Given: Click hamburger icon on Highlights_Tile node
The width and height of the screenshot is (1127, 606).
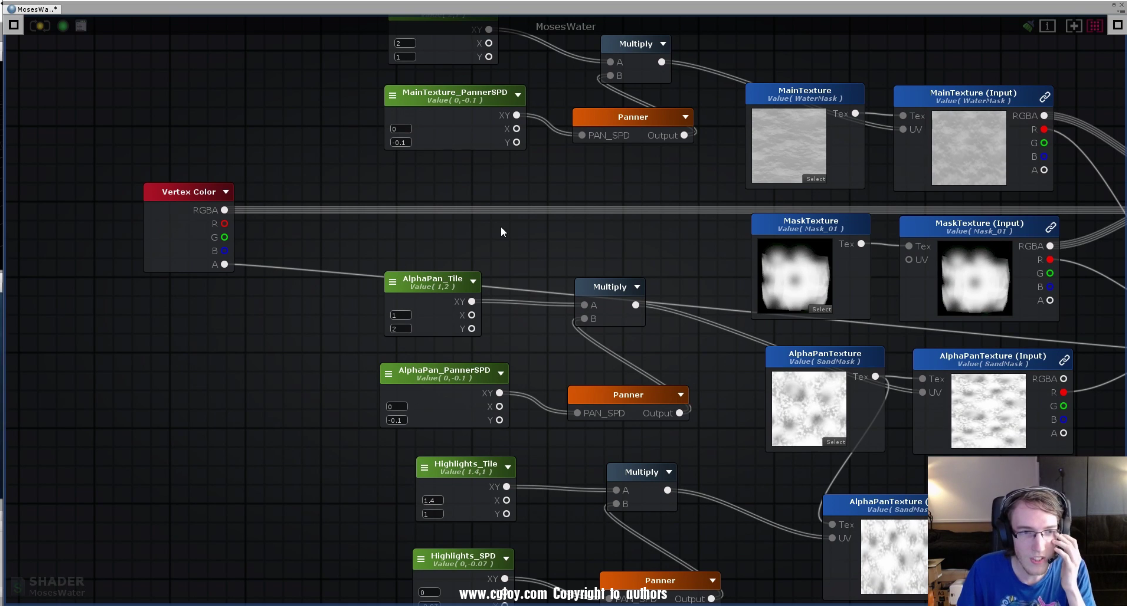Looking at the screenshot, I should pos(424,467).
